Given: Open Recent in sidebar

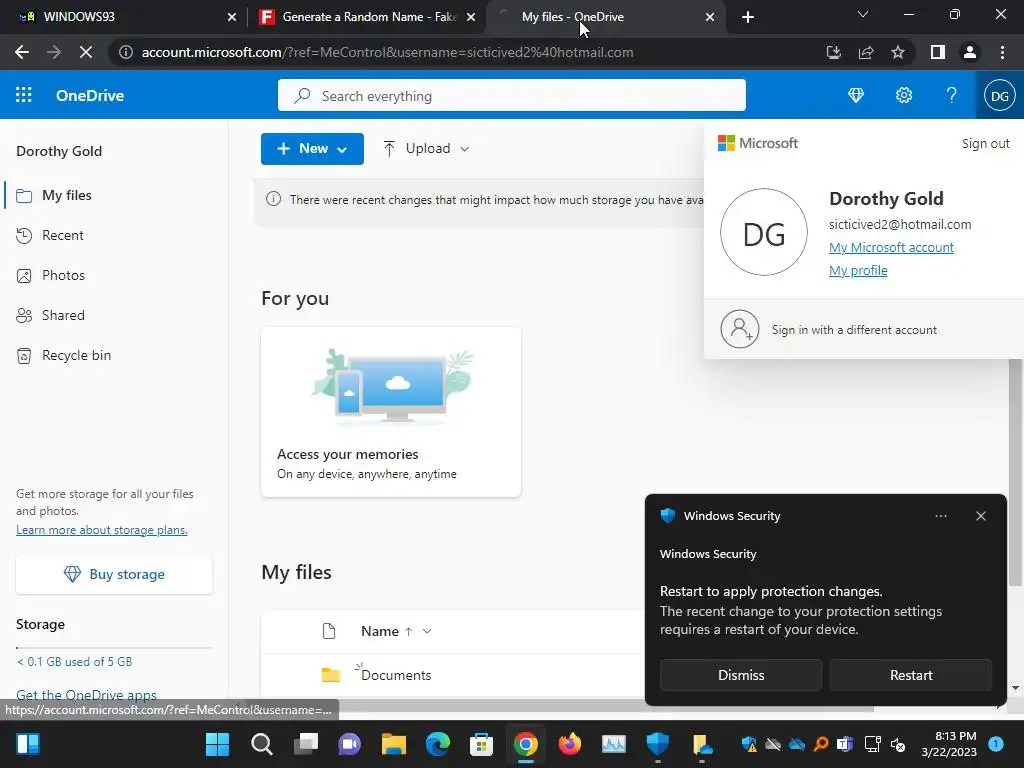Looking at the screenshot, I should [114, 235].
